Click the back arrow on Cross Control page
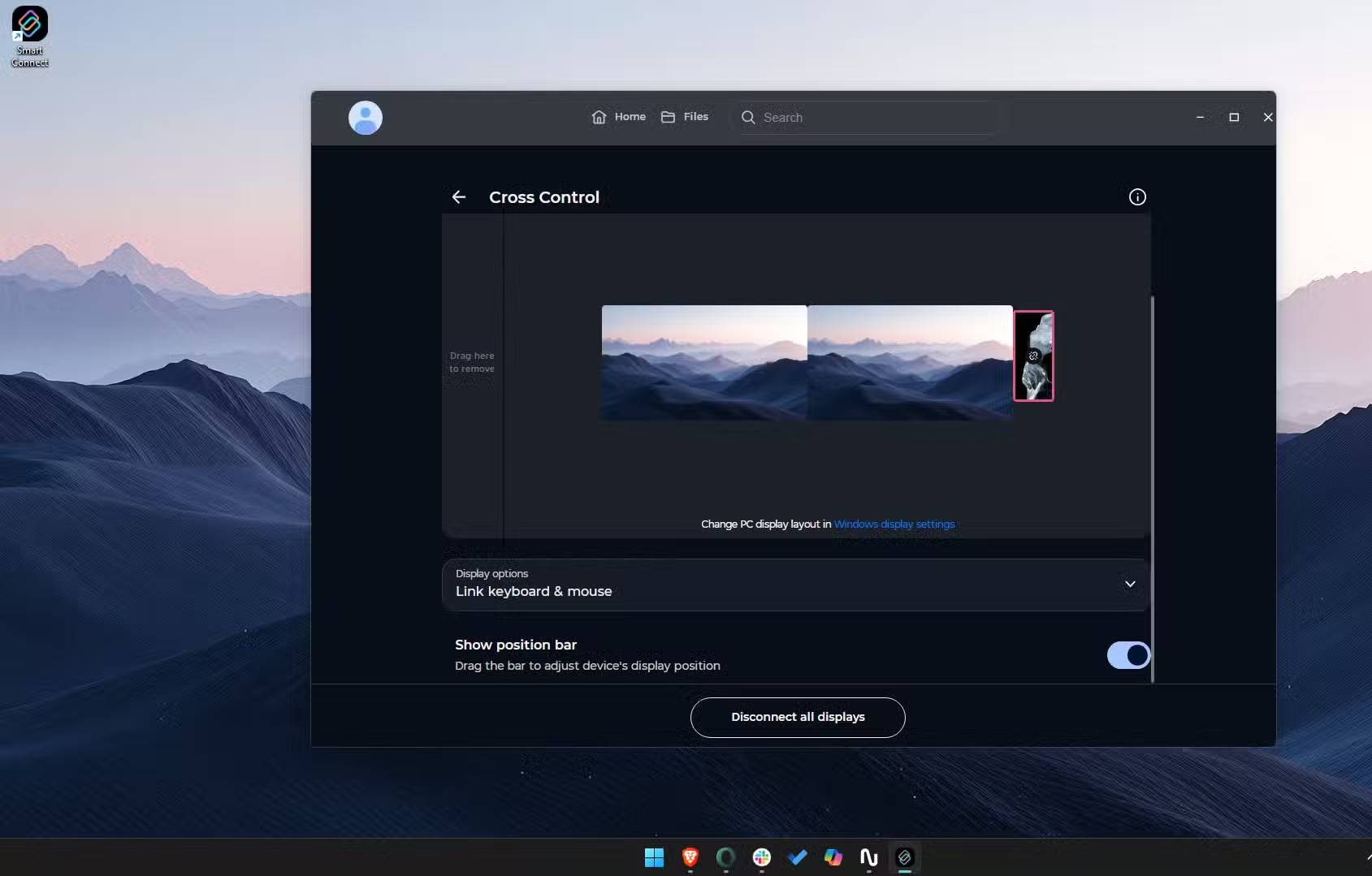Image resolution: width=1372 pixels, height=876 pixels. [459, 196]
